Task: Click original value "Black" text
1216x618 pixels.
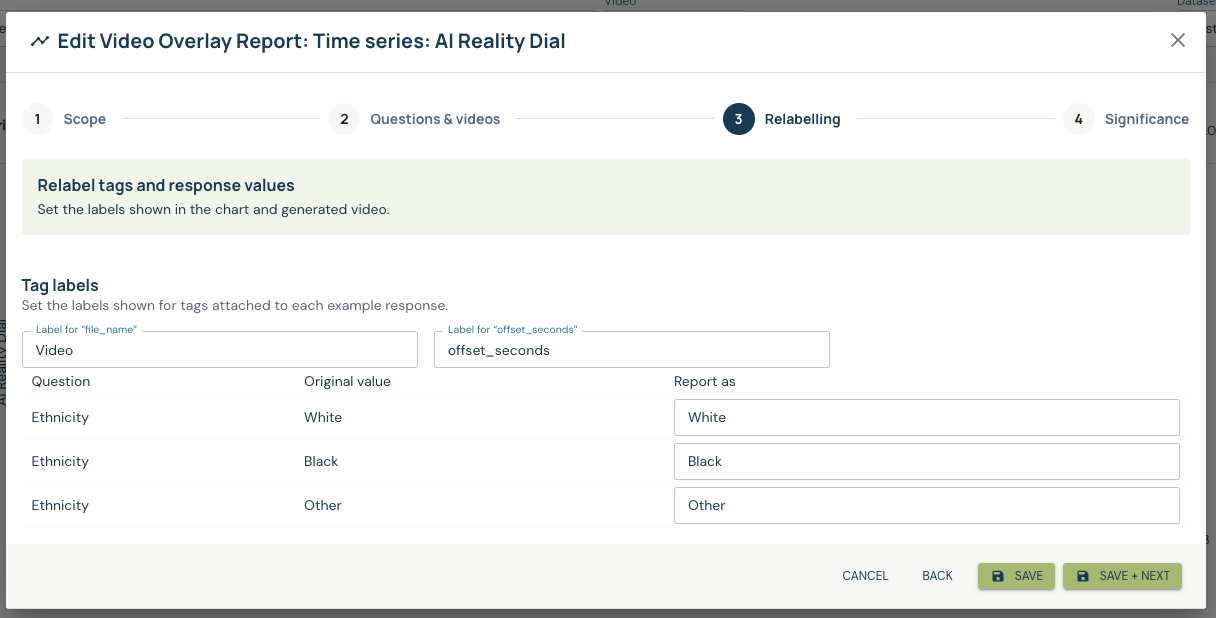Action: tap(321, 461)
